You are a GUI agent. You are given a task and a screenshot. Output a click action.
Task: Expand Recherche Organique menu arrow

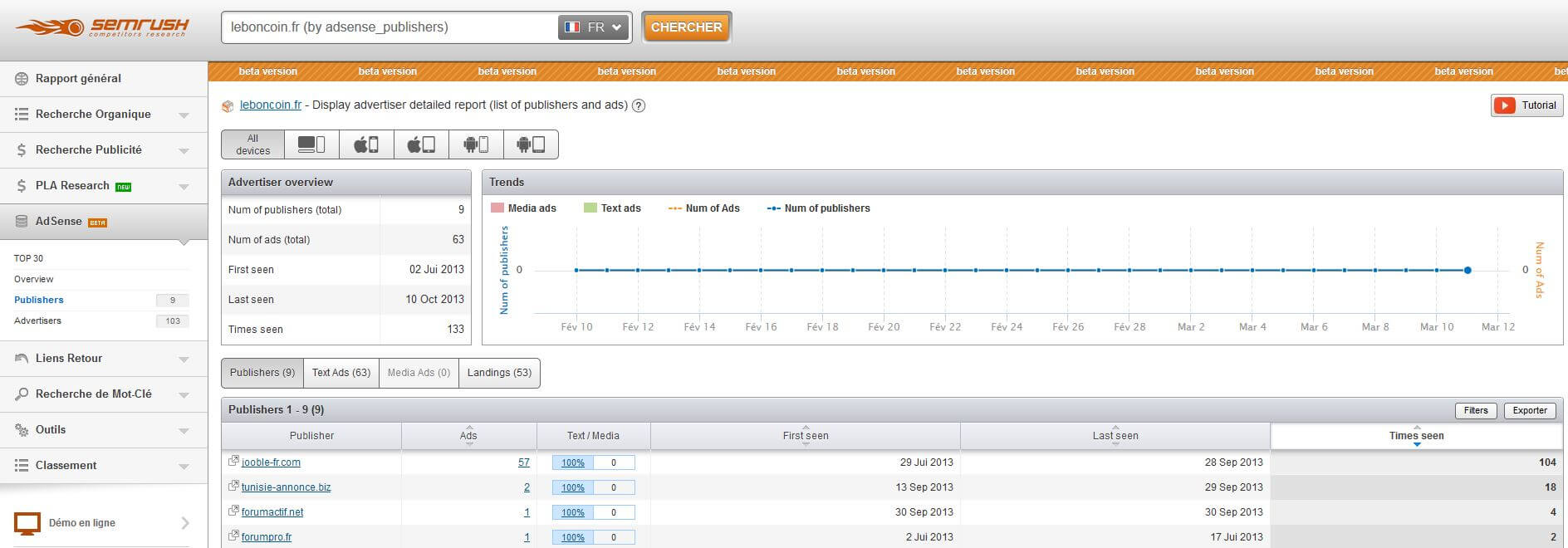tap(184, 115)
